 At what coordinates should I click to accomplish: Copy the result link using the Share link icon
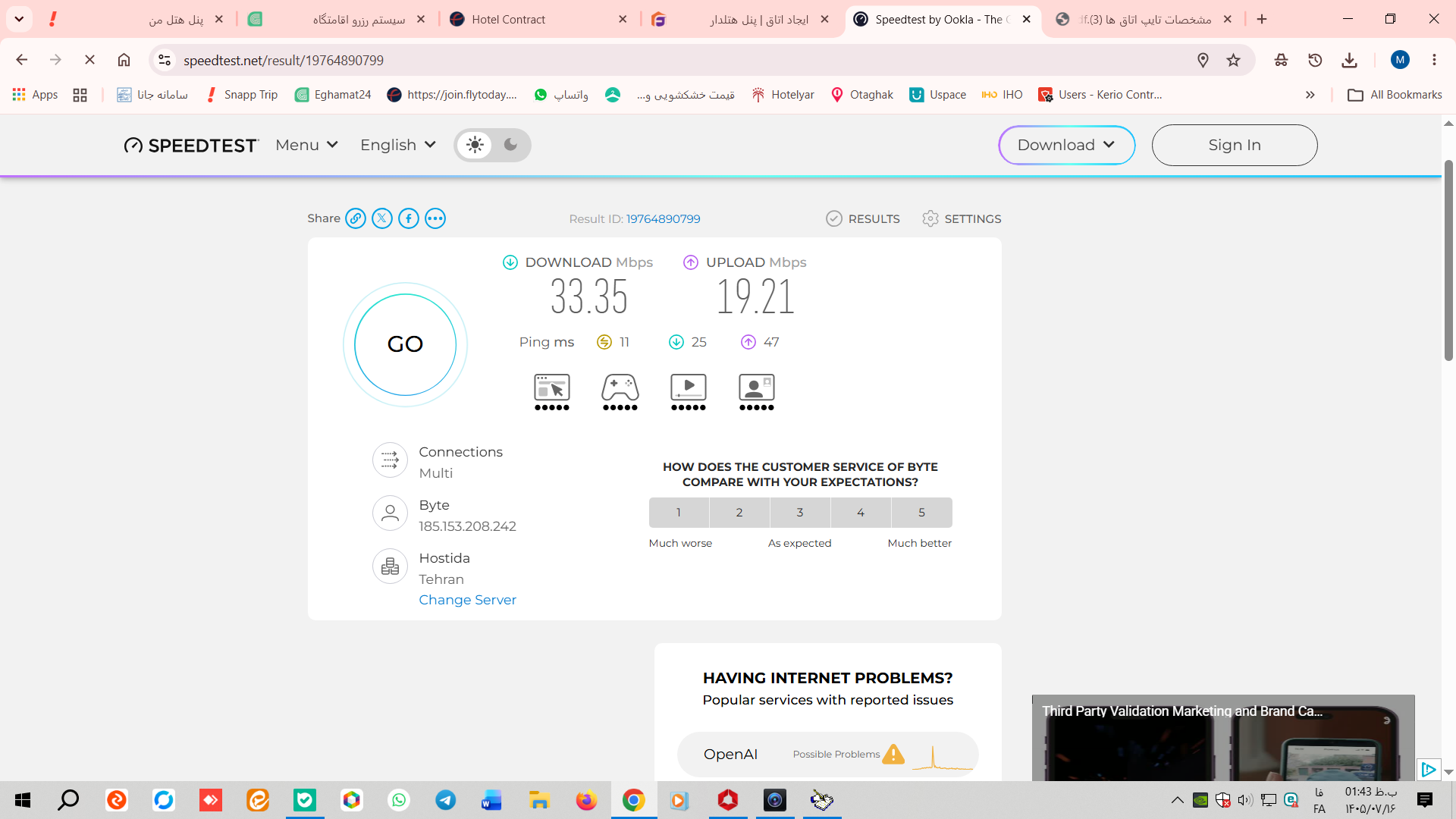(356, 218)
